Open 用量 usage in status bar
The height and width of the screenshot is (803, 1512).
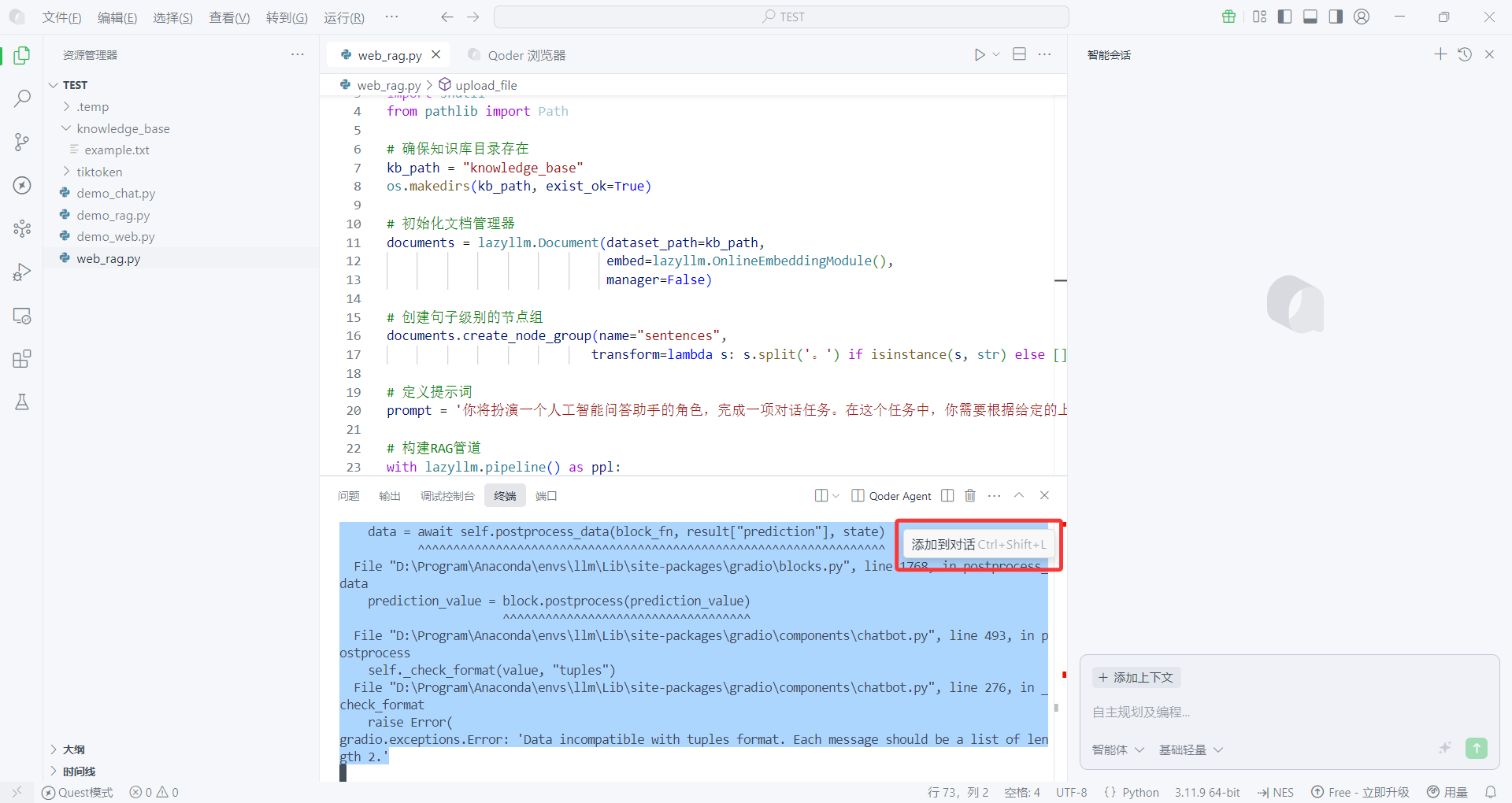1447,792
